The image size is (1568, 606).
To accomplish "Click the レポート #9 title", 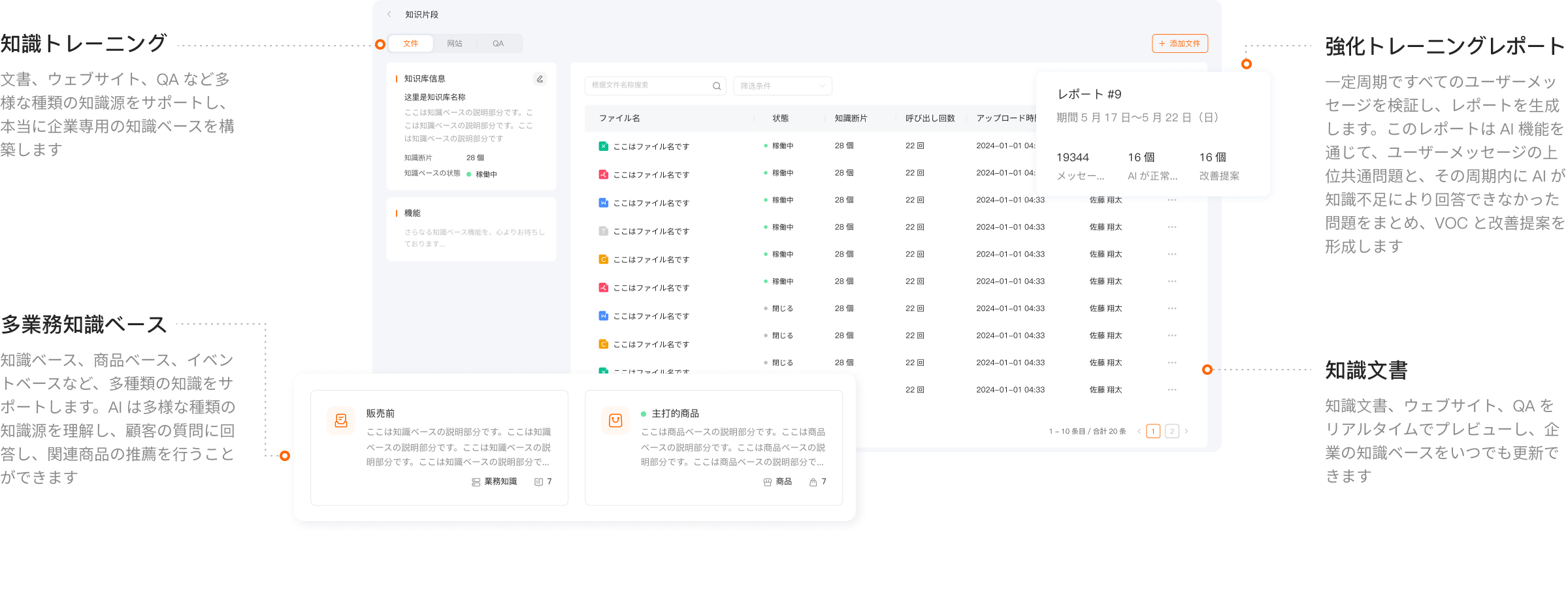I will coord(1089,94).
